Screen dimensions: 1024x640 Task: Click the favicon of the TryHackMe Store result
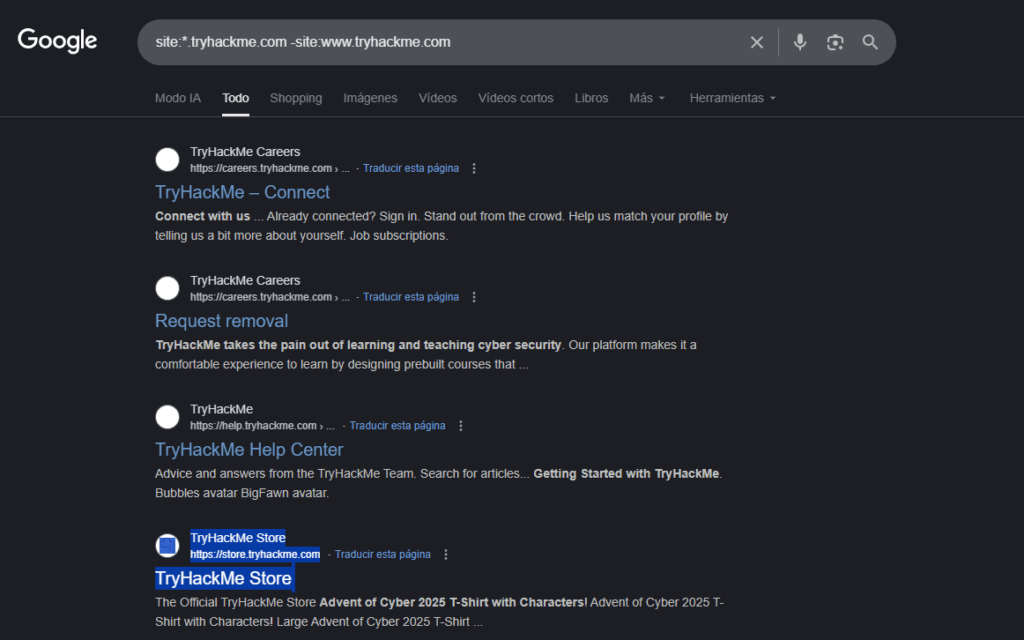tap(167, 545)
